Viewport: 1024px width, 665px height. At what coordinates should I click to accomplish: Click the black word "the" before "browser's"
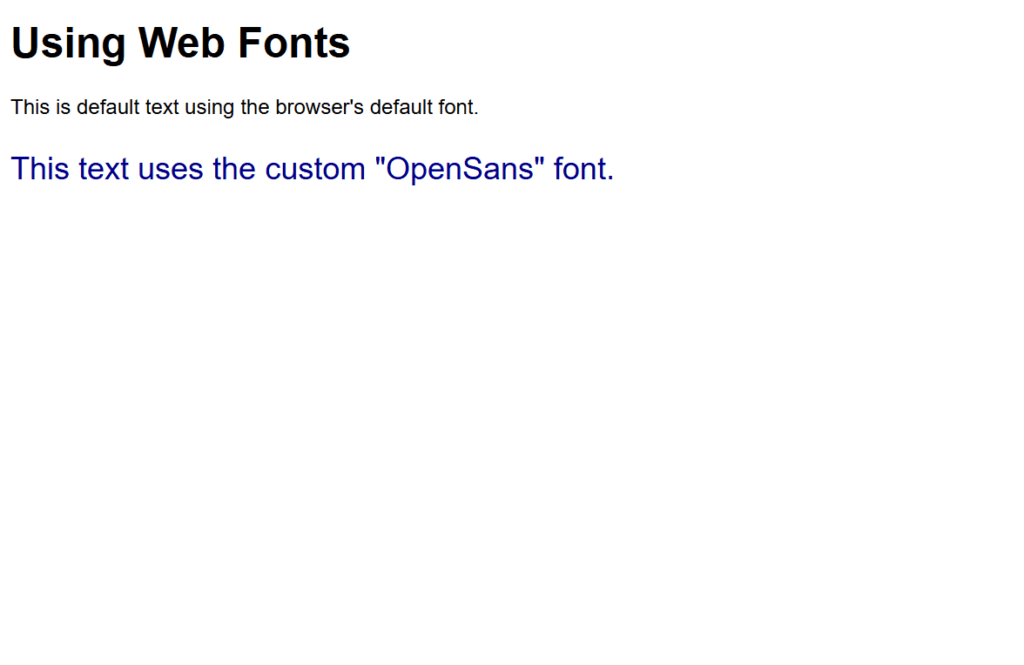click(255, 106)
